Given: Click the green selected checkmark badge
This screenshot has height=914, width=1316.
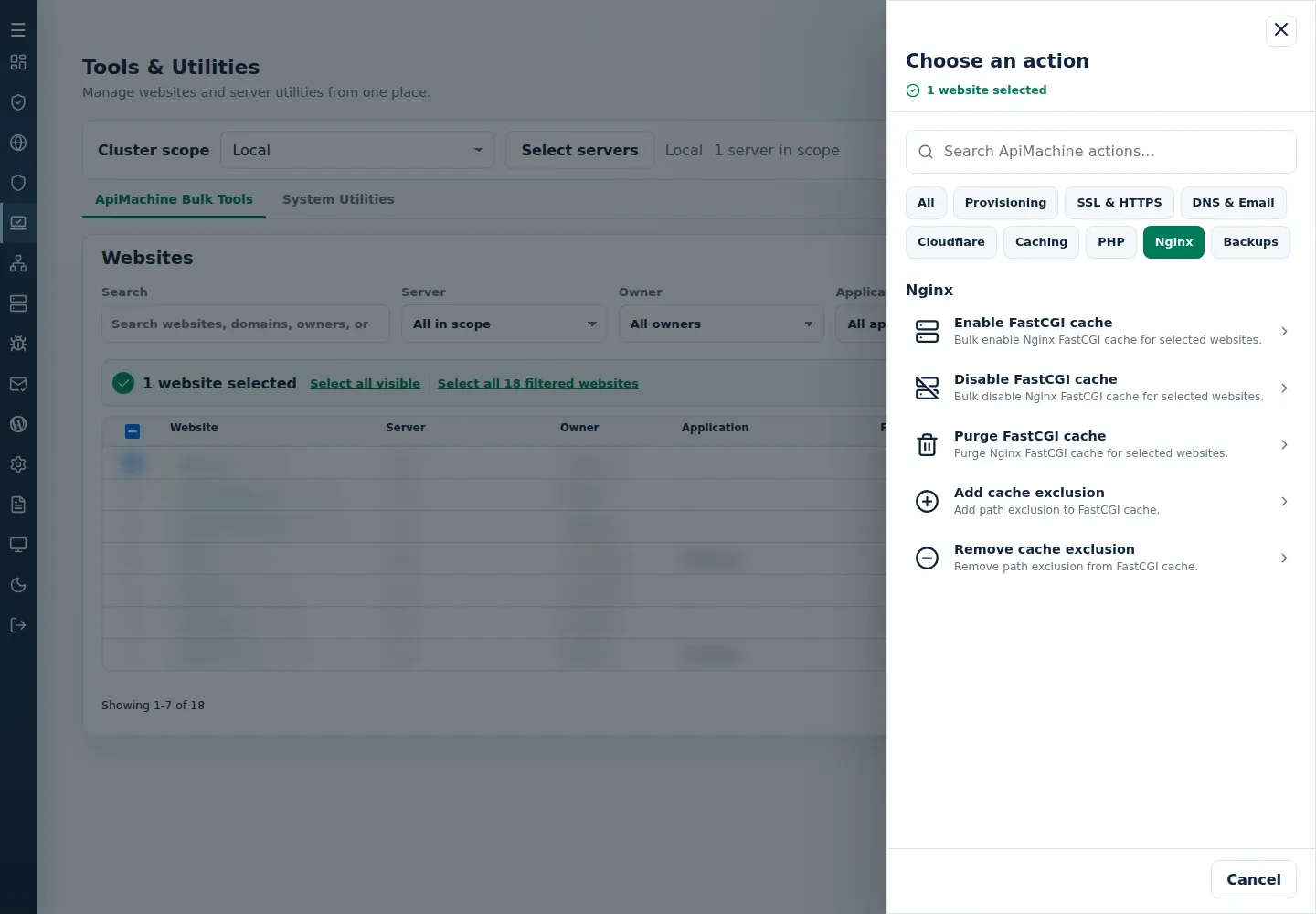Looking at the screenshot, I should [123, 384].
